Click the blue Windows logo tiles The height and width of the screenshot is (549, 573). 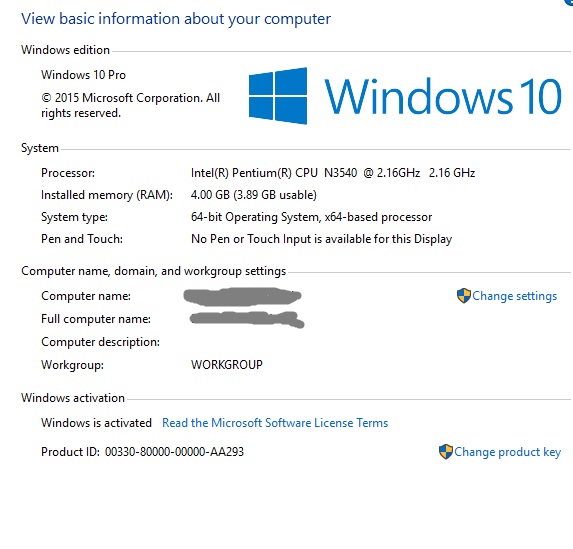[x=278, y=96]
